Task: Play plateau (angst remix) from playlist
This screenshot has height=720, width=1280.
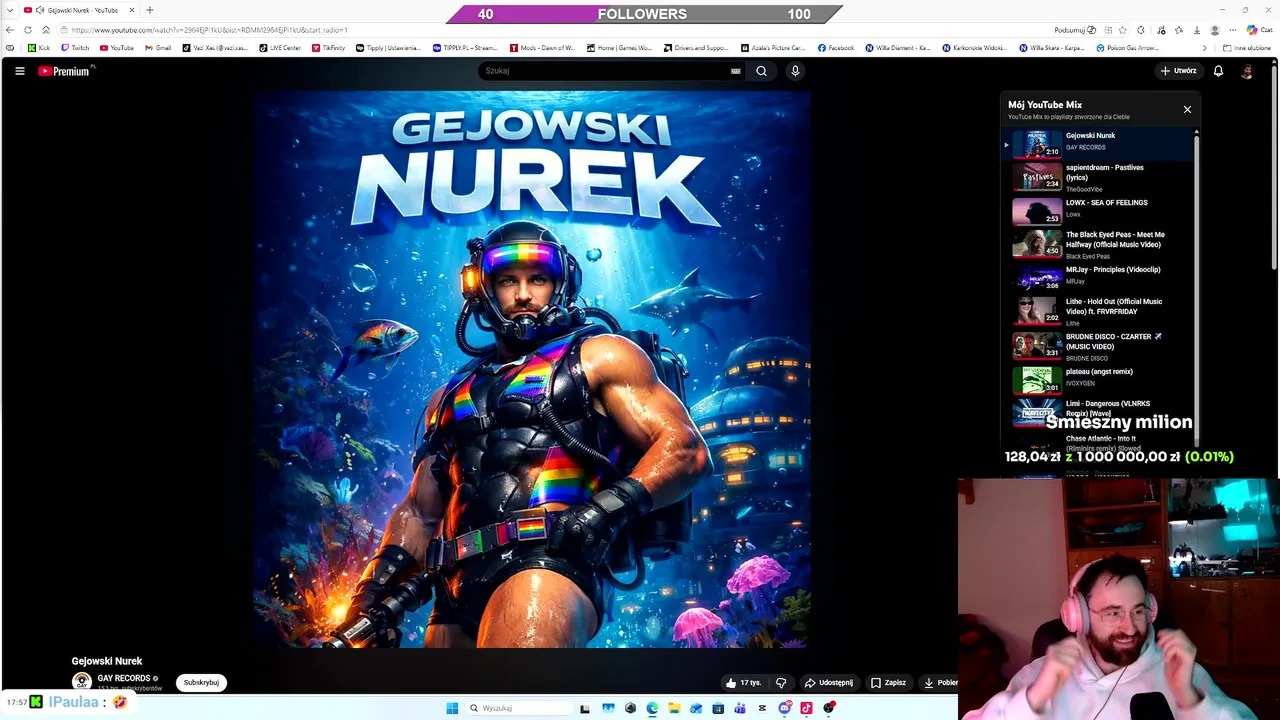Action: (1100, 379)
